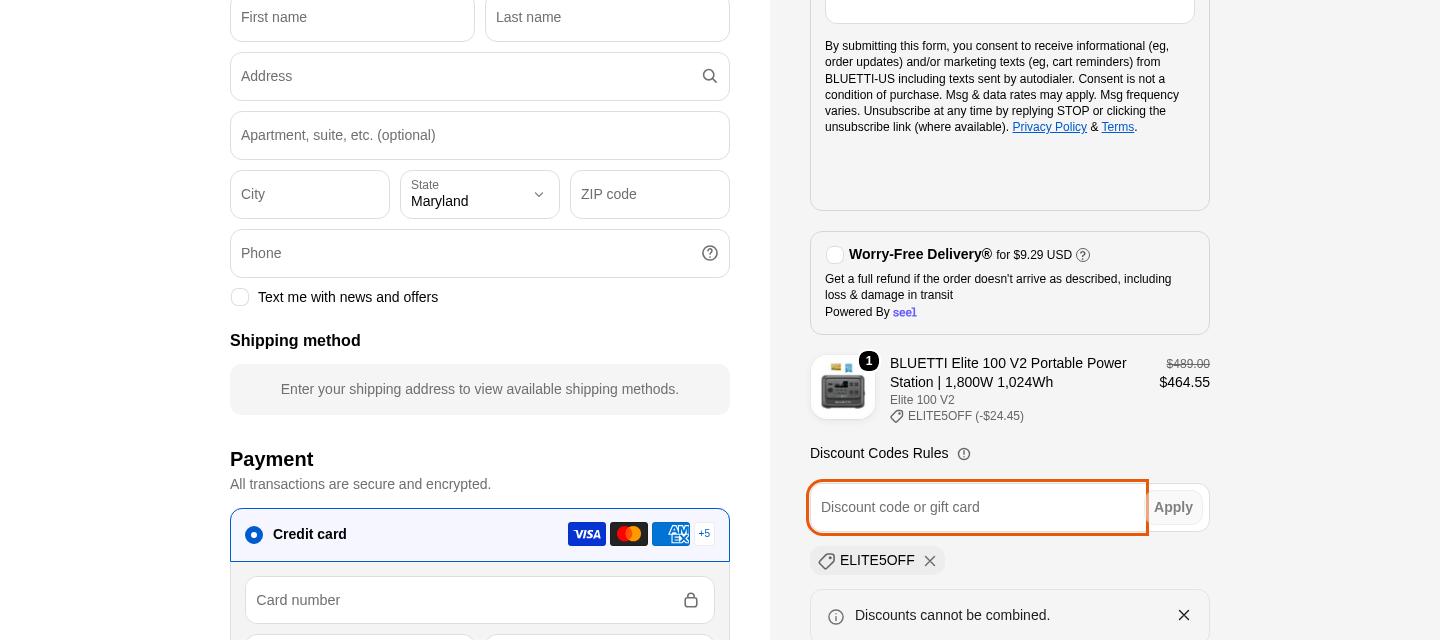
Task: Click the tag icon on ELITE5OFF chip
Action: pos(827,561)
